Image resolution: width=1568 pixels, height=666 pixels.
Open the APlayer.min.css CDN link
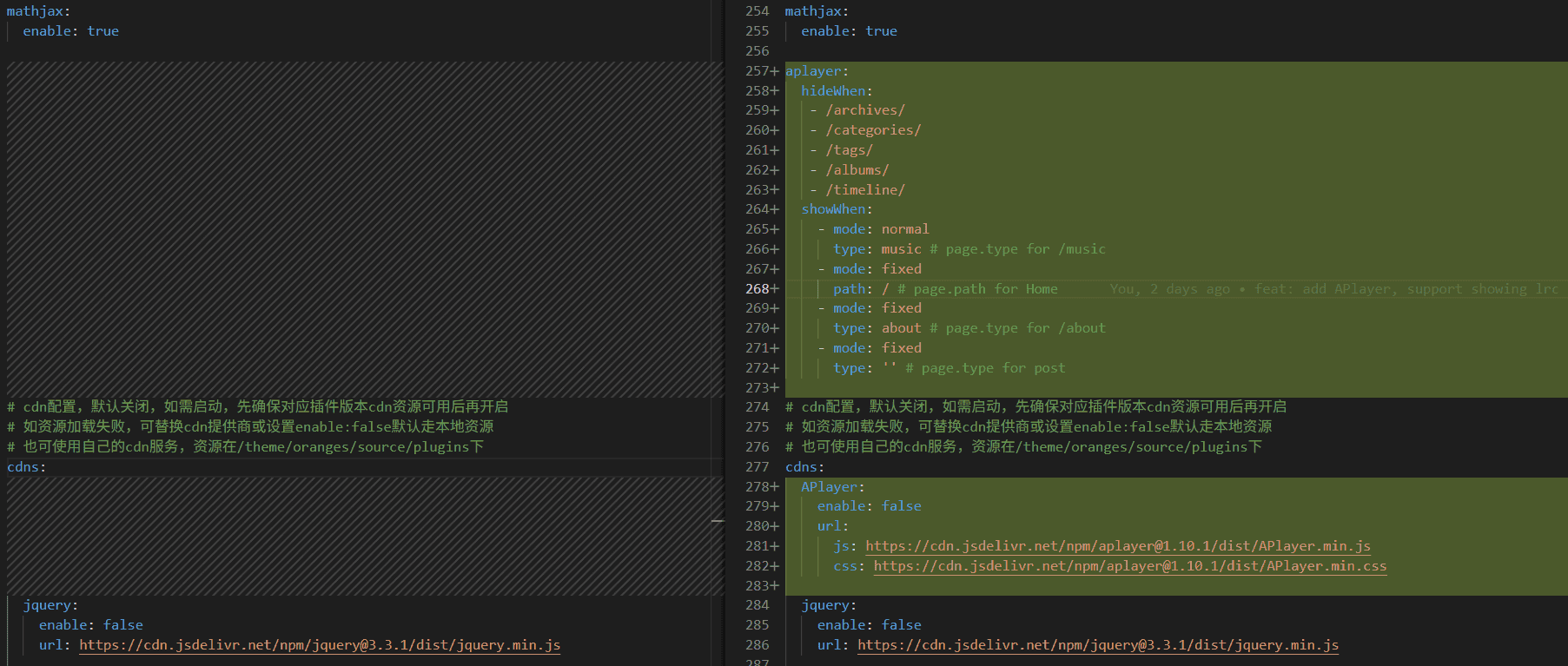1130,566
